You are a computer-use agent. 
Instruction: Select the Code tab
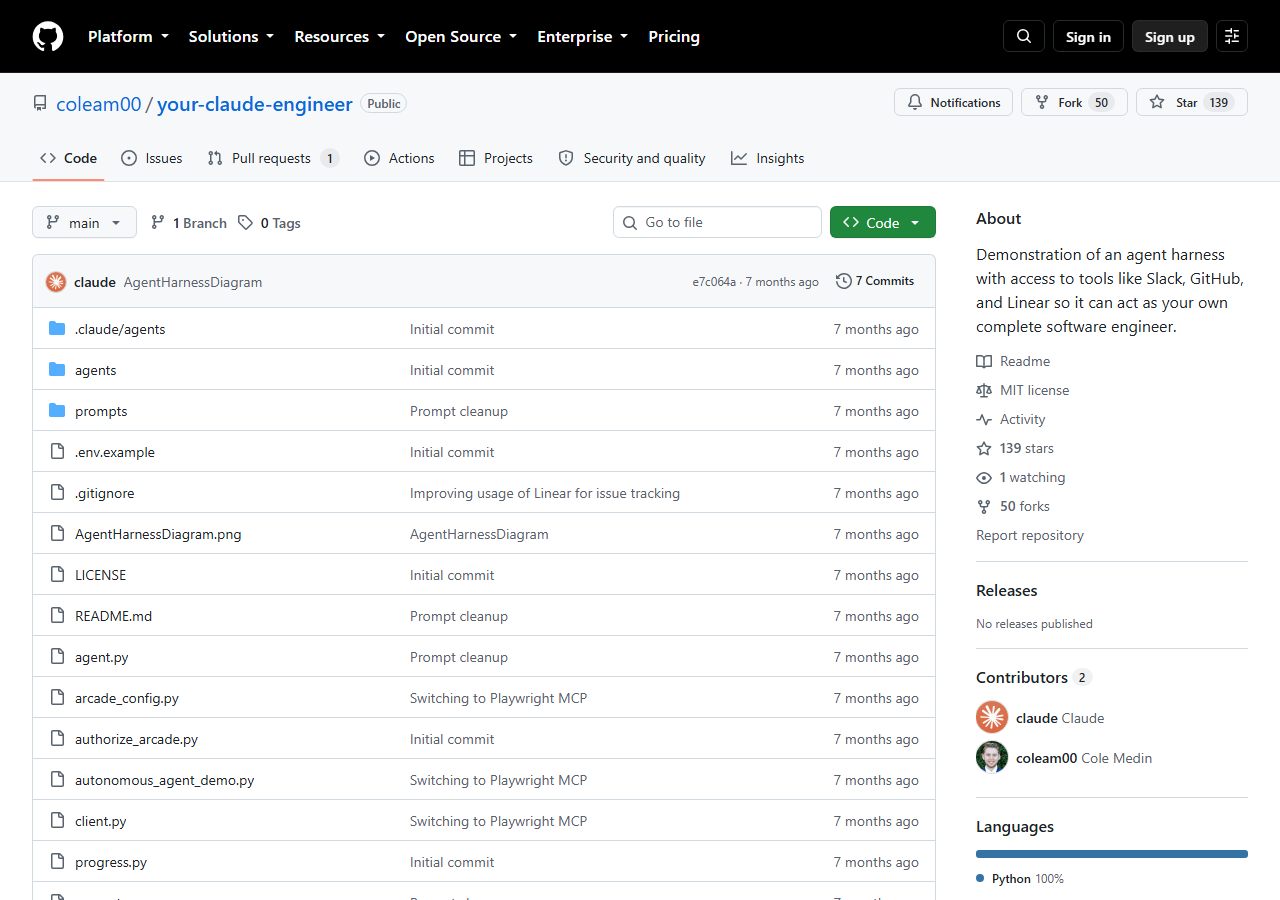coord(69,158)
